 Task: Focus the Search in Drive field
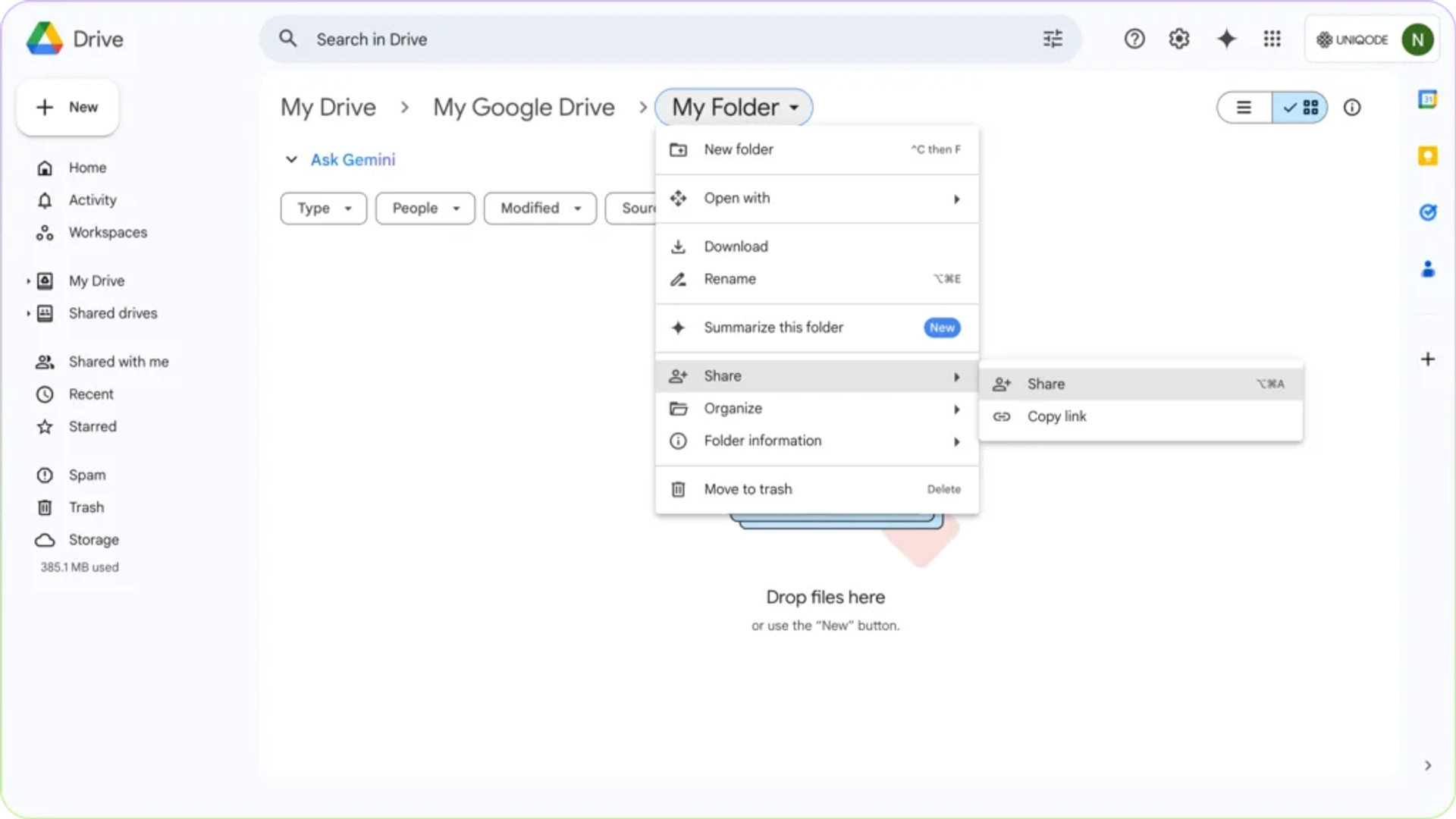[670, 39]
